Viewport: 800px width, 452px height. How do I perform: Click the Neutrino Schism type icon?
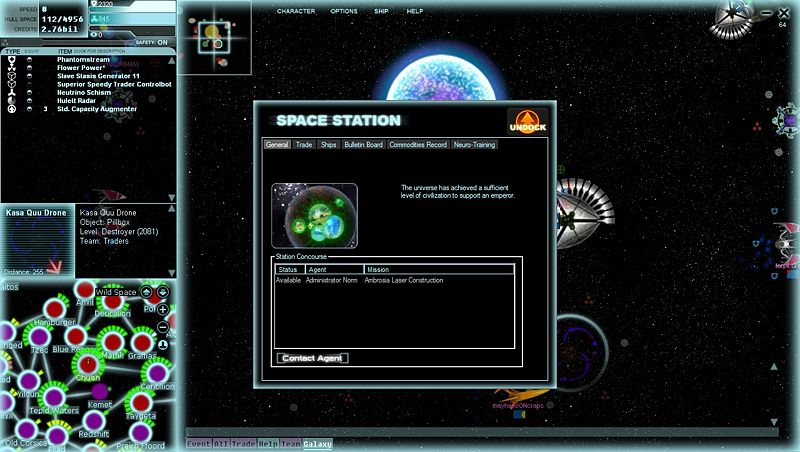pyautogui.click(x=12, y=92)
